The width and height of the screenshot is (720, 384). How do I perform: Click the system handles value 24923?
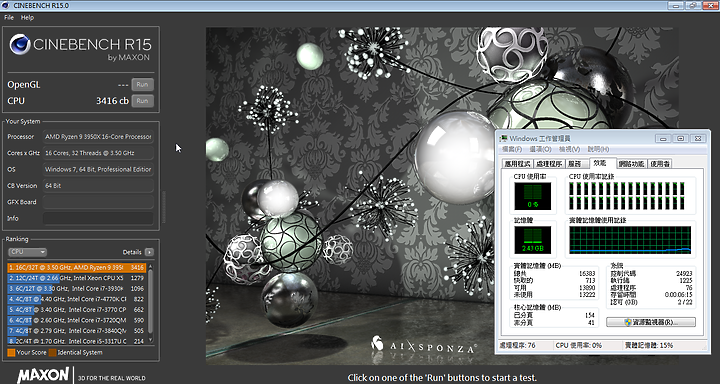coord(684,273)
